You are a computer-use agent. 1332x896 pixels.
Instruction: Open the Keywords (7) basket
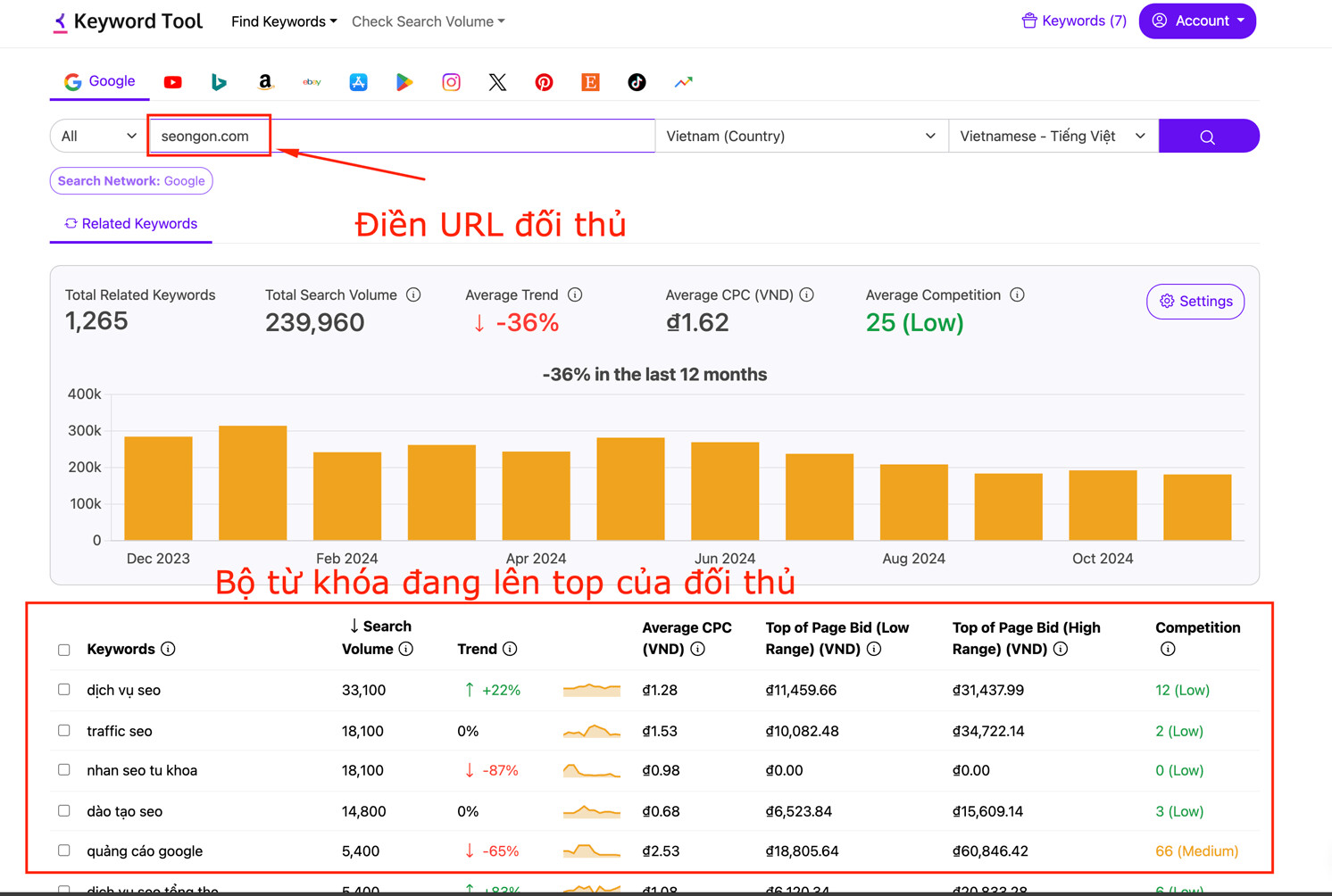click(1074, 21)
